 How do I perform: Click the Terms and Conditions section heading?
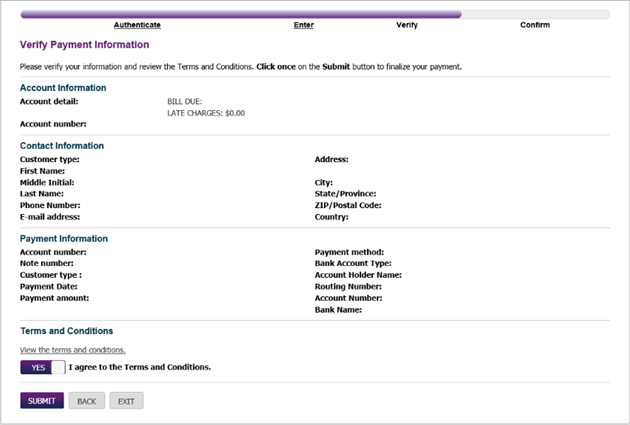coord(66,331)
